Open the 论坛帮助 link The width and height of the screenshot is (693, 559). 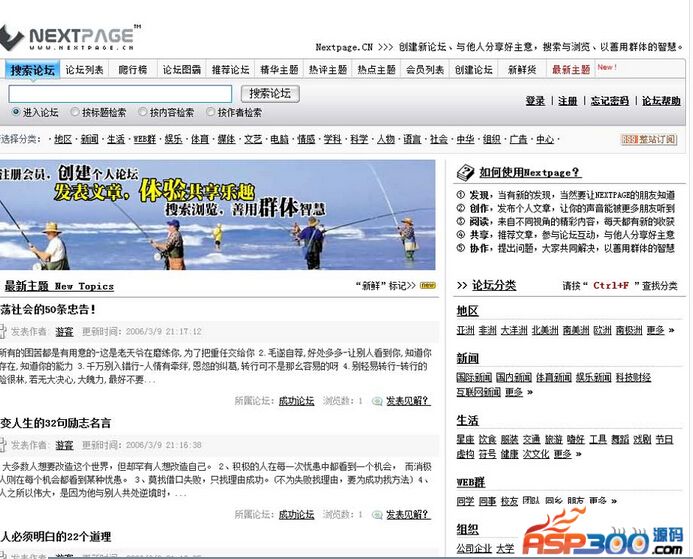pyautogui.click(x=661, y=101)
